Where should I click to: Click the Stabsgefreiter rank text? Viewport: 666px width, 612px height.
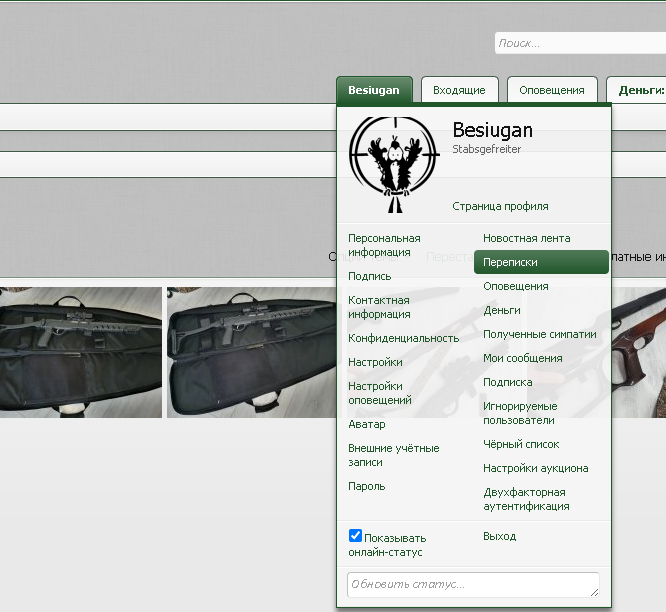click(x=486, y=149)
